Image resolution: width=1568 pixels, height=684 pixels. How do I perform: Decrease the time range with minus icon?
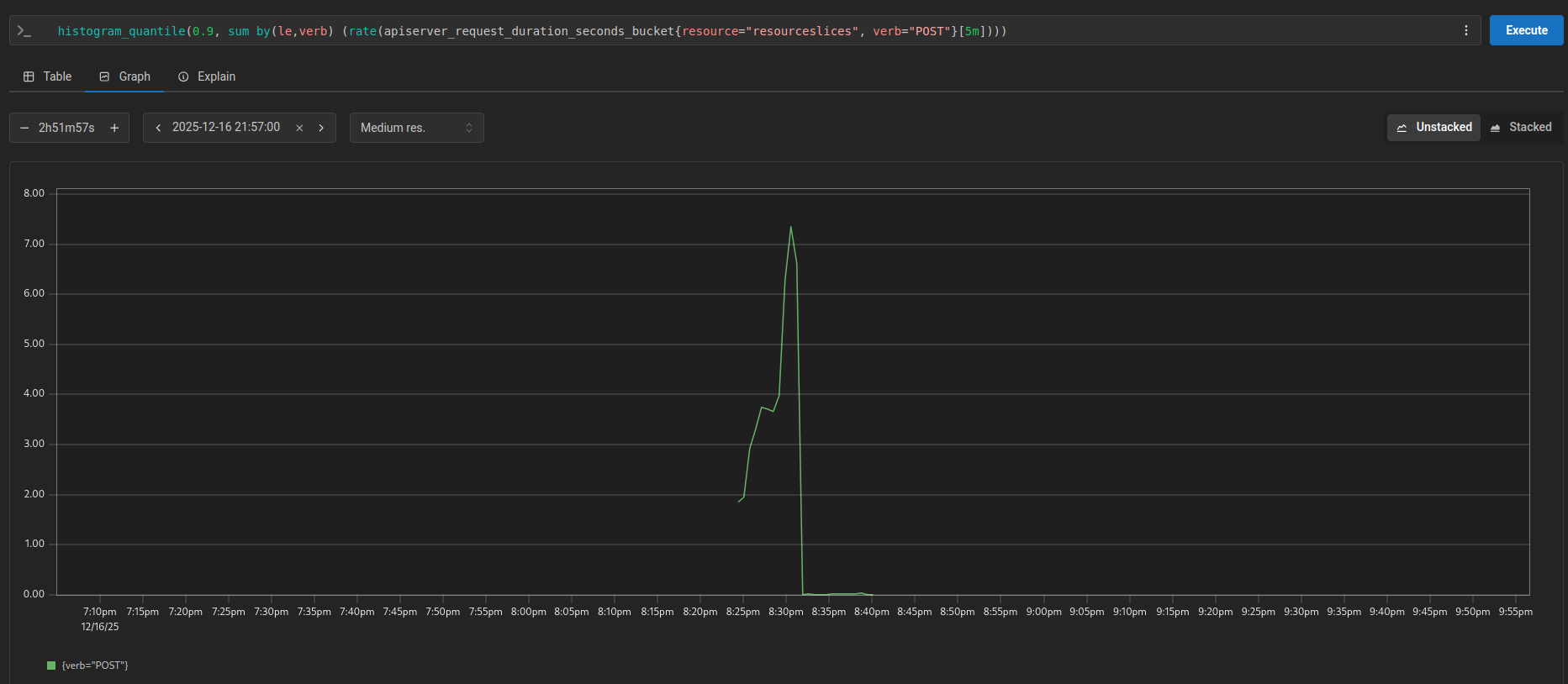24,128
